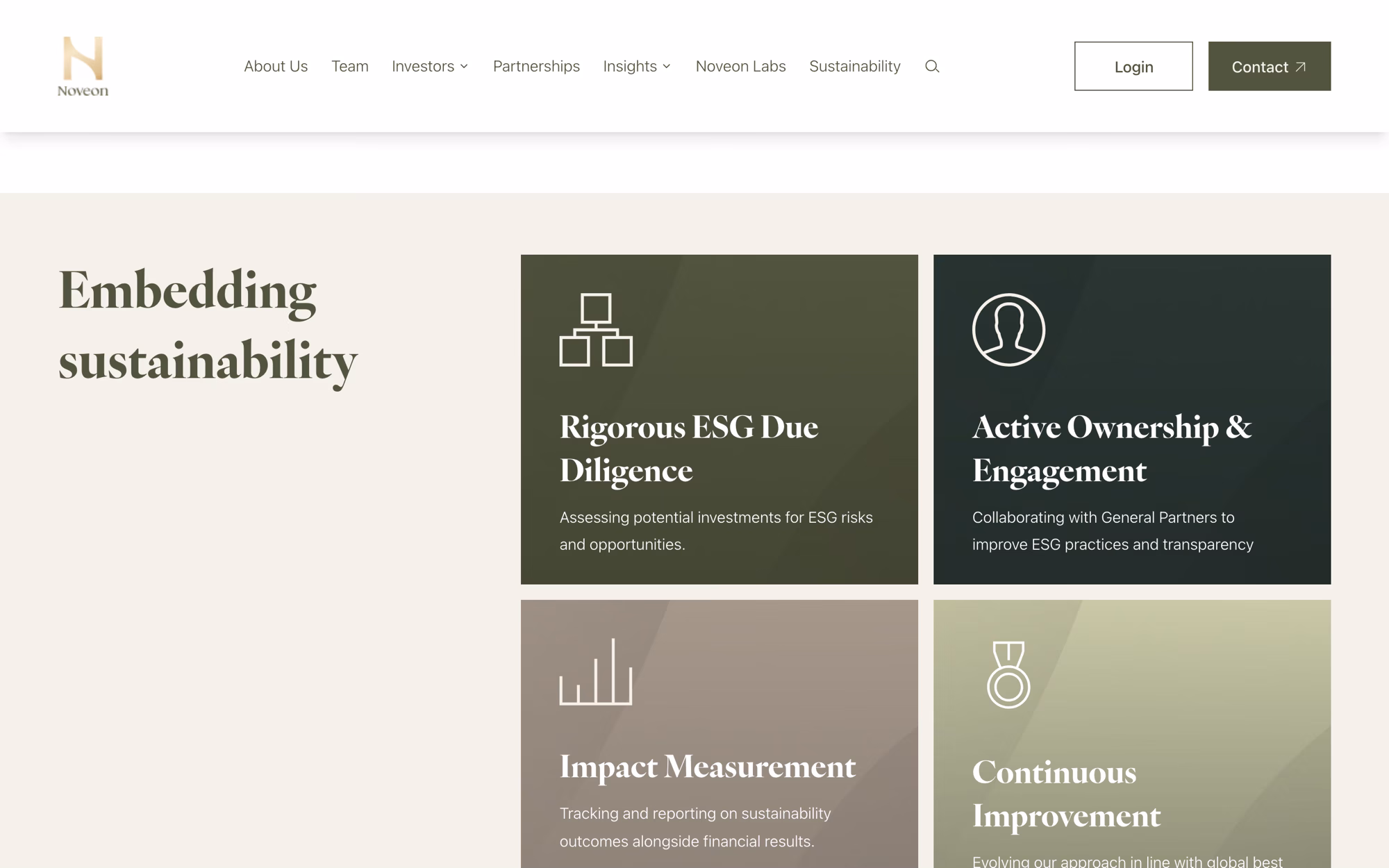Click the medal Continuous Improvement icon
This screenshot has width=1389, height=868.
click(1008, 674)
